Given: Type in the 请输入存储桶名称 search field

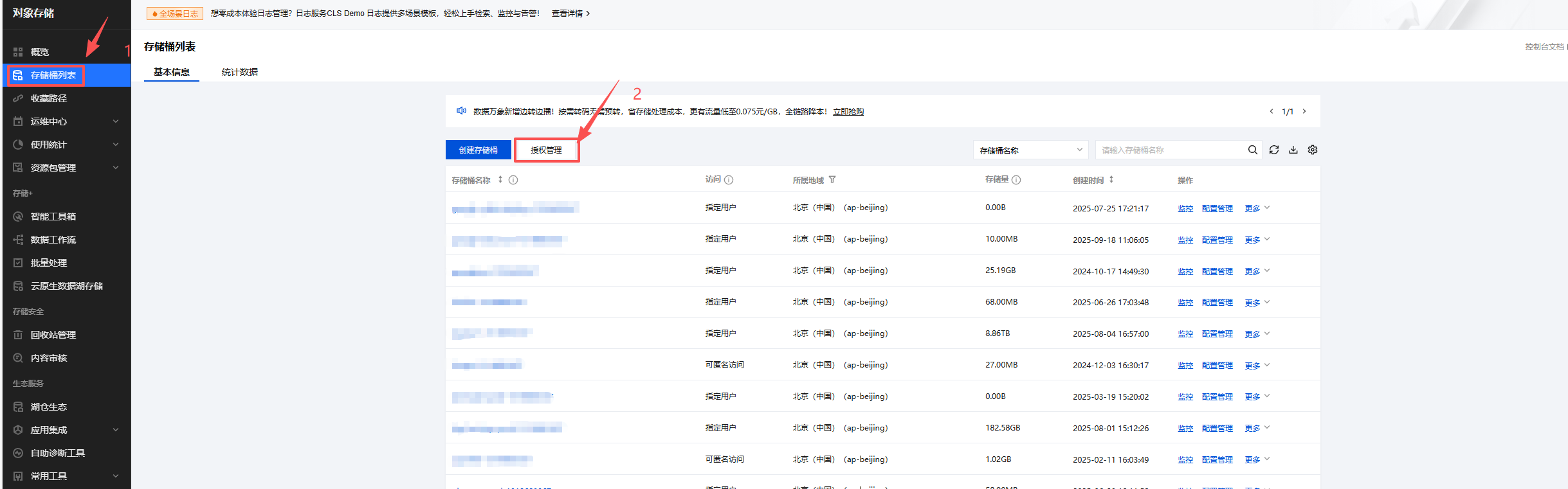Looking at the screenshot, I should pyautogui.click(x=1171, y=150).
